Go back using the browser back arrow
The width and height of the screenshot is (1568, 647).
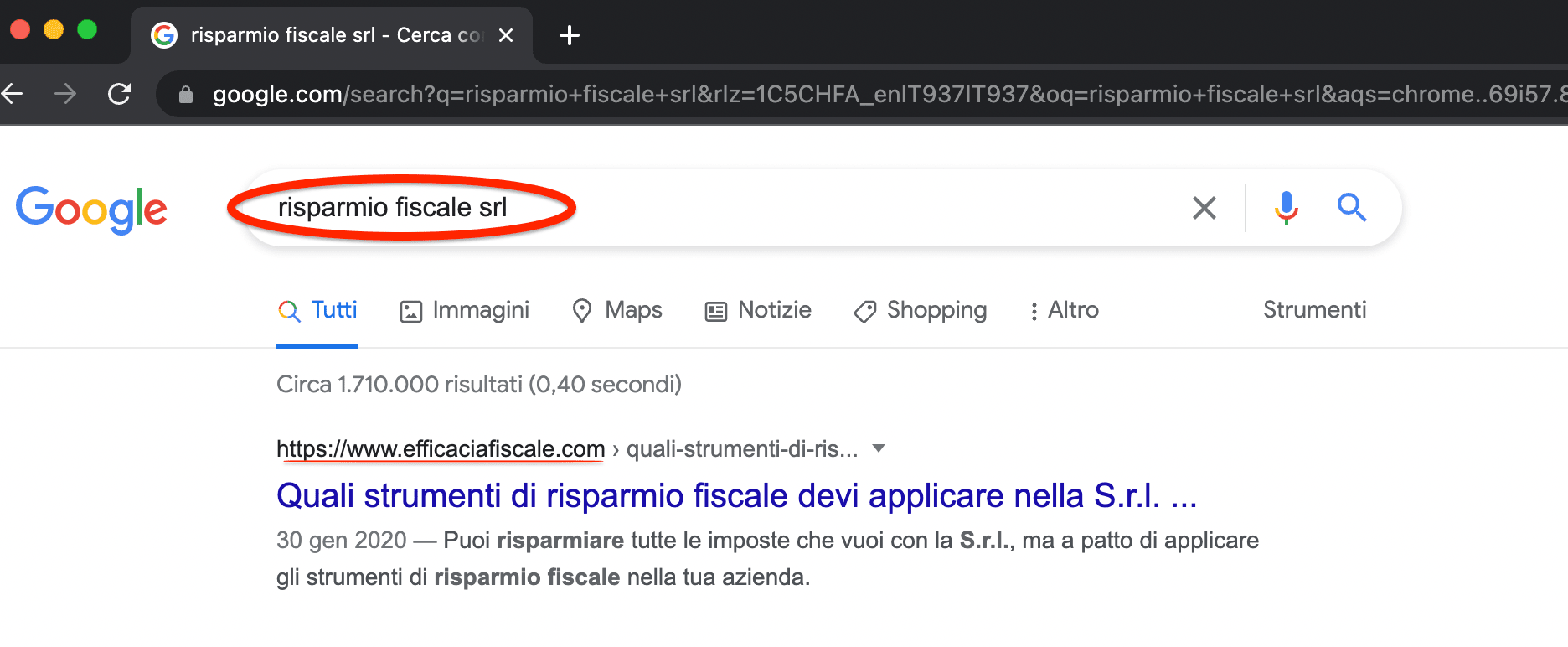pos(12,94)
